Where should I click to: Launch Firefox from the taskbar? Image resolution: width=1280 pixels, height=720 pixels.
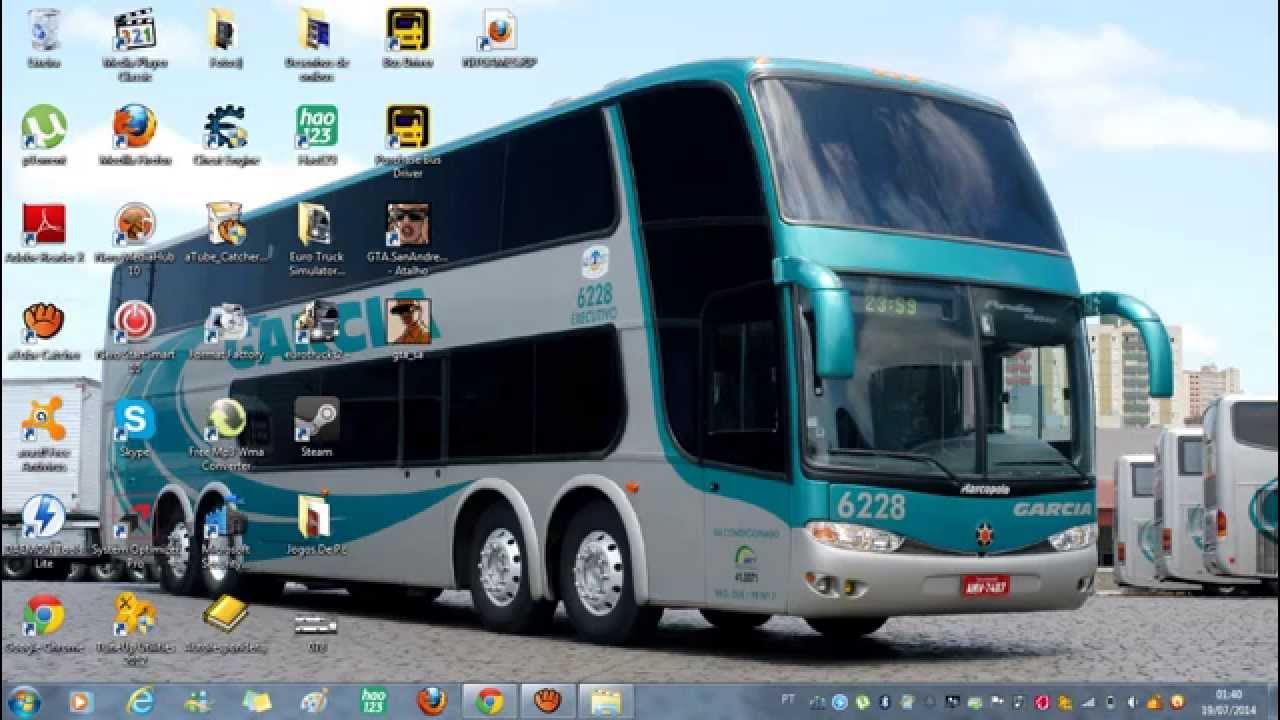point(432,702)
